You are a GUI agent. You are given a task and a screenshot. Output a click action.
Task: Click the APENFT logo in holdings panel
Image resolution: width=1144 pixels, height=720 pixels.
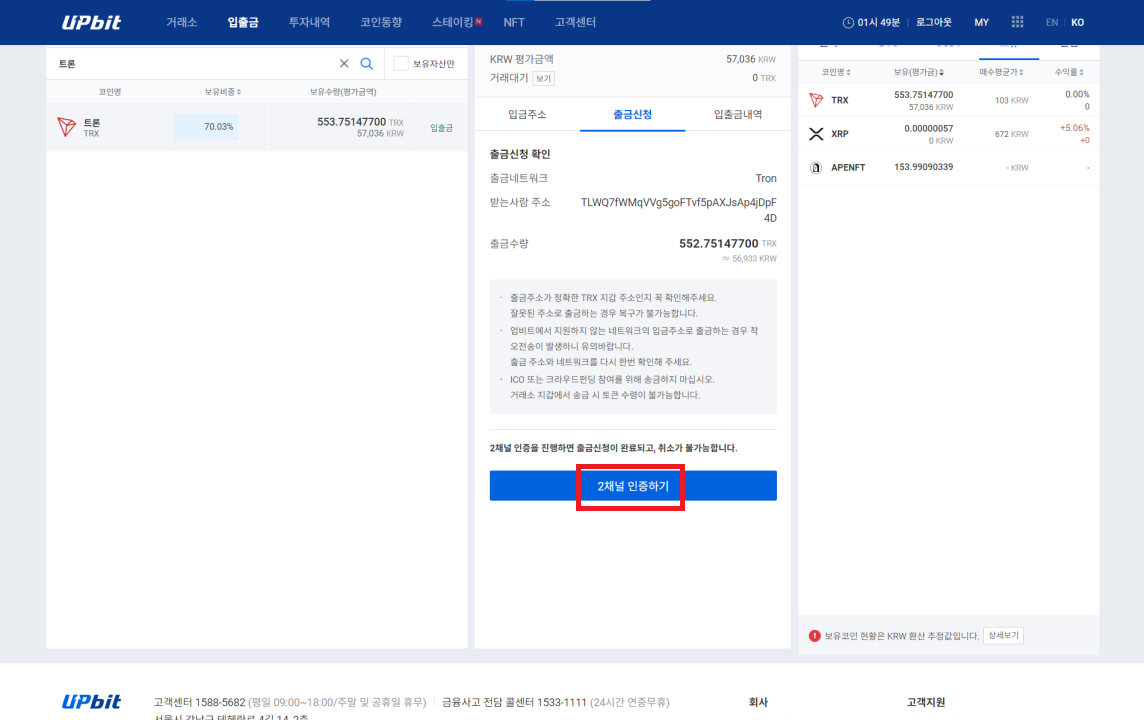point(816,168)
